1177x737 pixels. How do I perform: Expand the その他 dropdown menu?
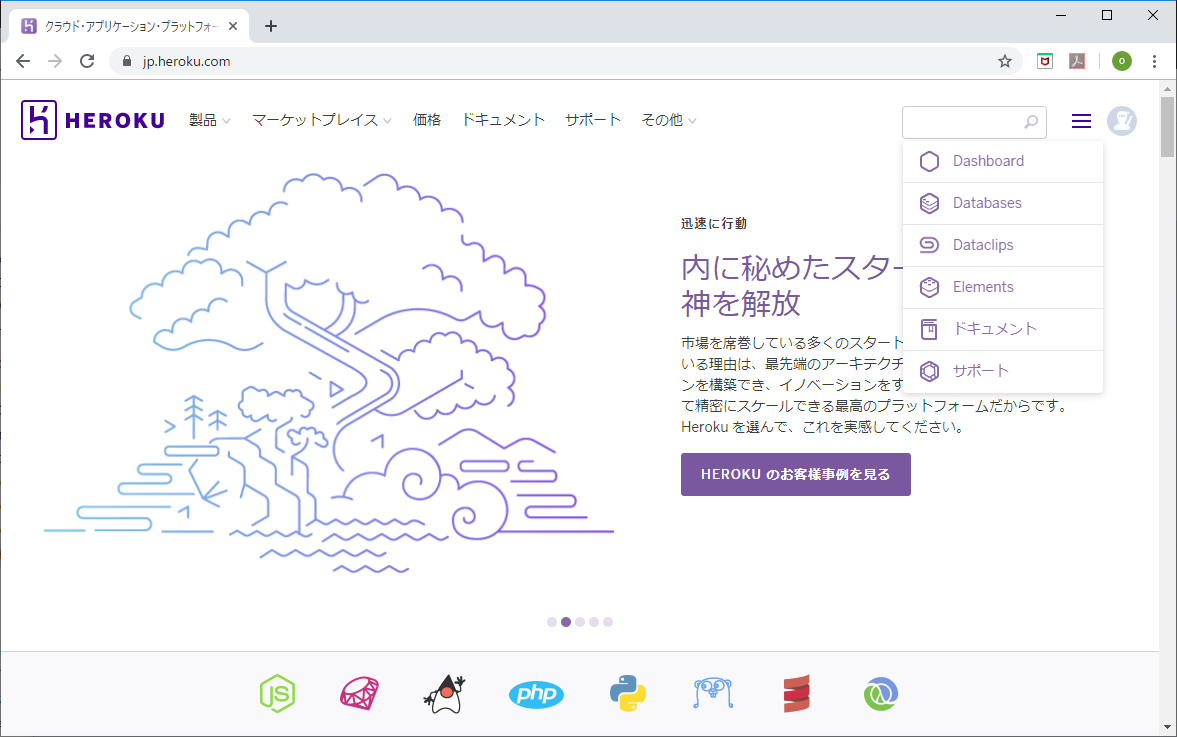tap(668, 120)
